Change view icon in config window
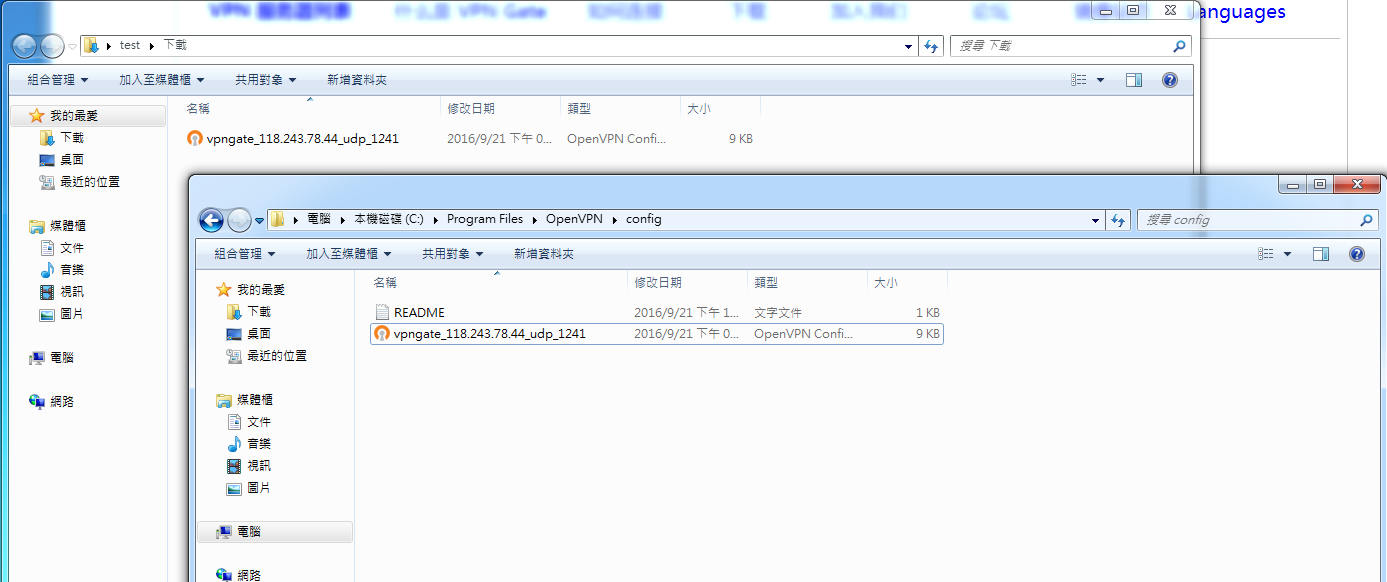The image size is (1387, 582). [1265, 254]
